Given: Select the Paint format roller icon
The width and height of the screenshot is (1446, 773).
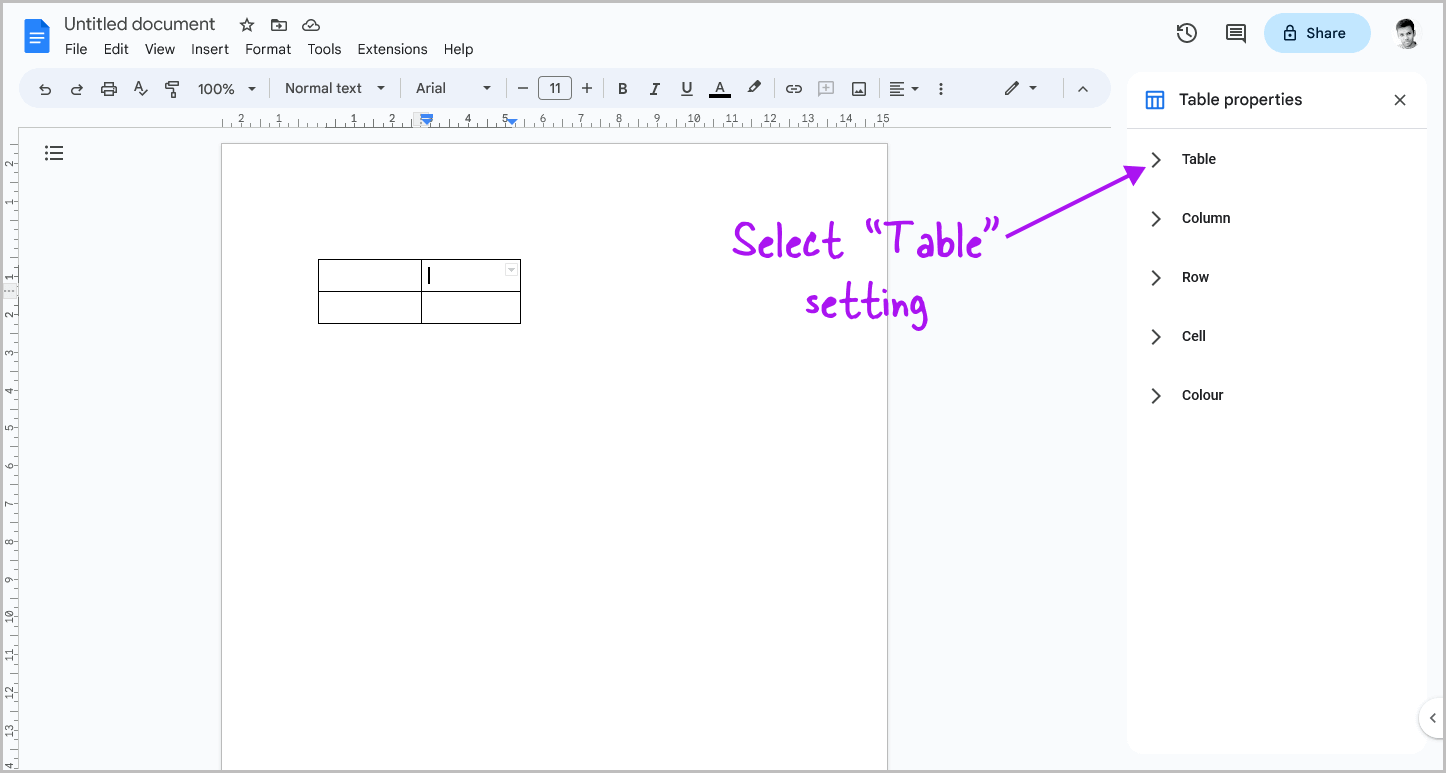Looking at the screenshot, I should (172, 89).
